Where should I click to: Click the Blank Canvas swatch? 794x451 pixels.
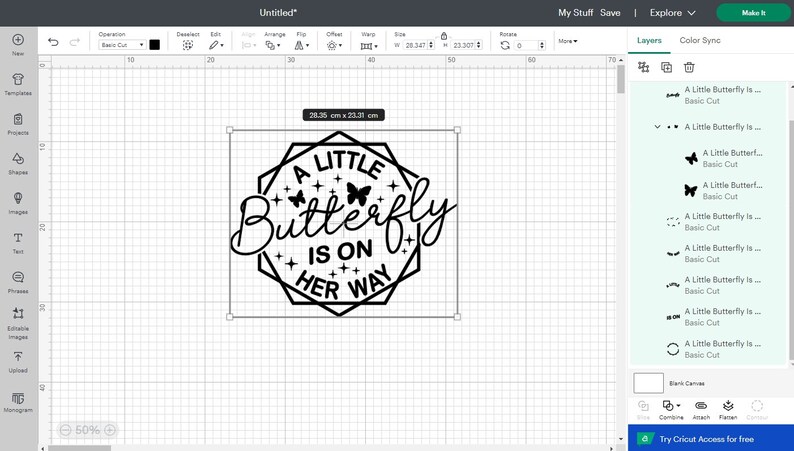click(x=648, y=383)
